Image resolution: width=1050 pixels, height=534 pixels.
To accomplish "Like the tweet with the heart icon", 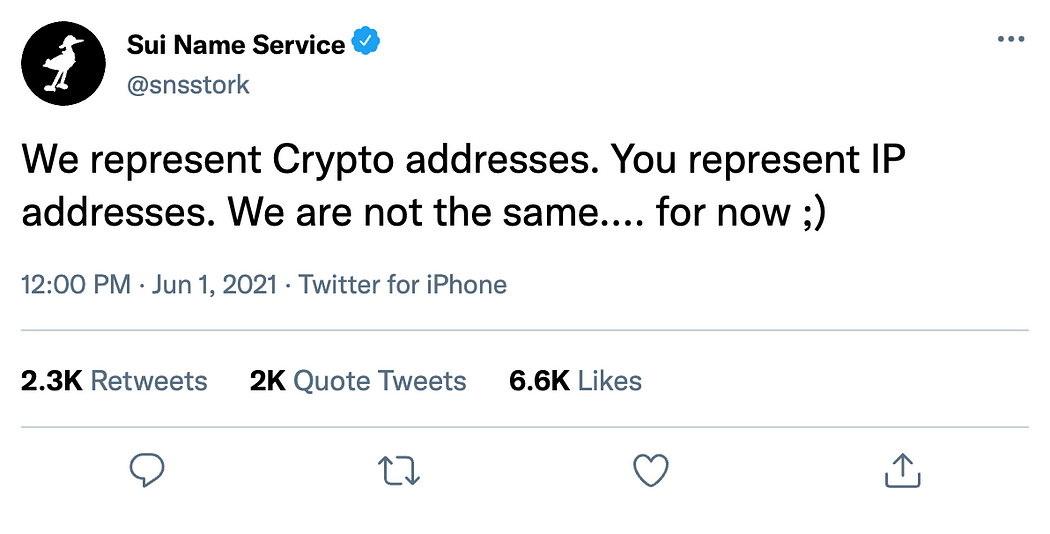I will (651, 470).
